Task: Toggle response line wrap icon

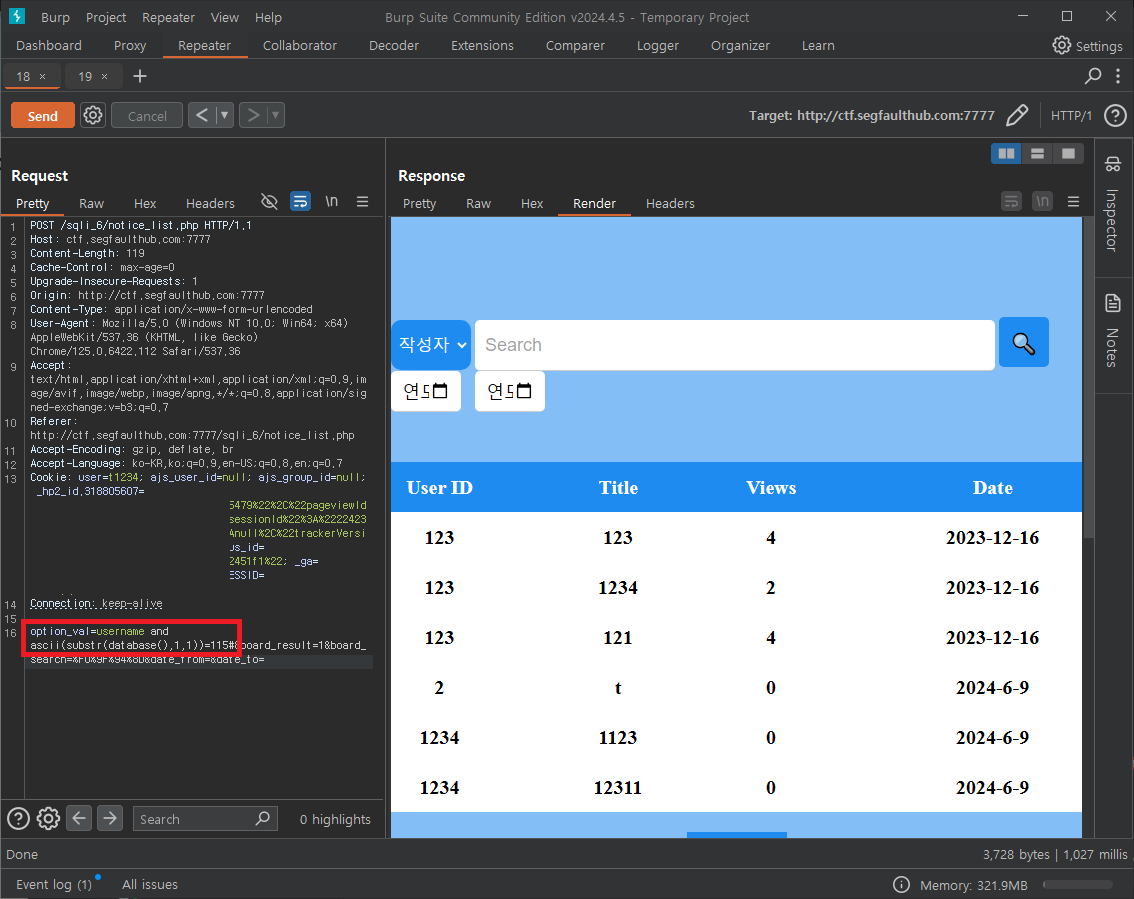Action: point(1011,201)
